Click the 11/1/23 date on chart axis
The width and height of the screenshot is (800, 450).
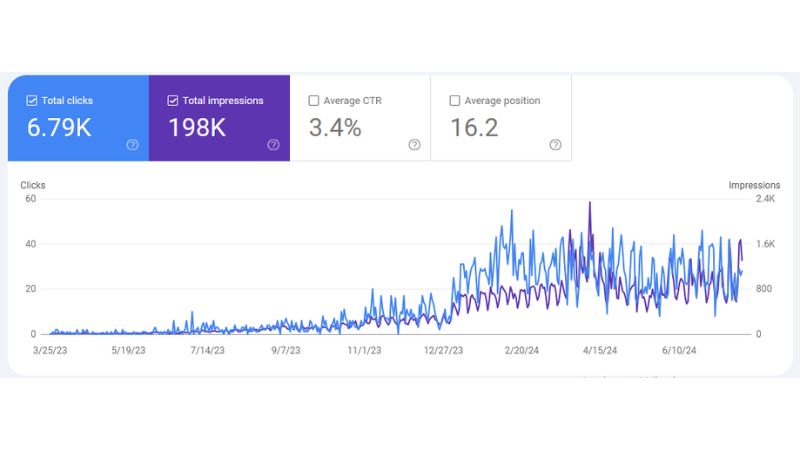(364, 351)
